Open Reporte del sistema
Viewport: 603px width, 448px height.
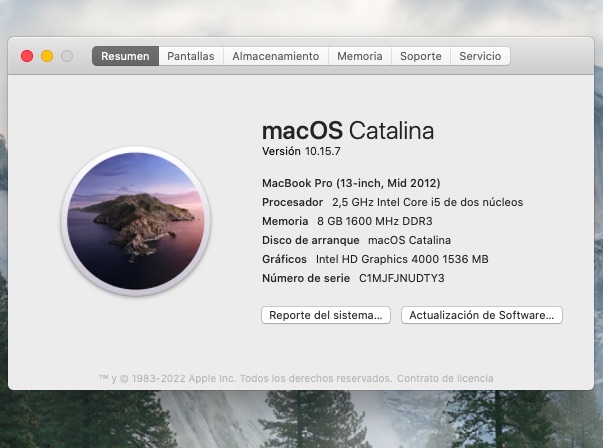[x=325, y=315]
